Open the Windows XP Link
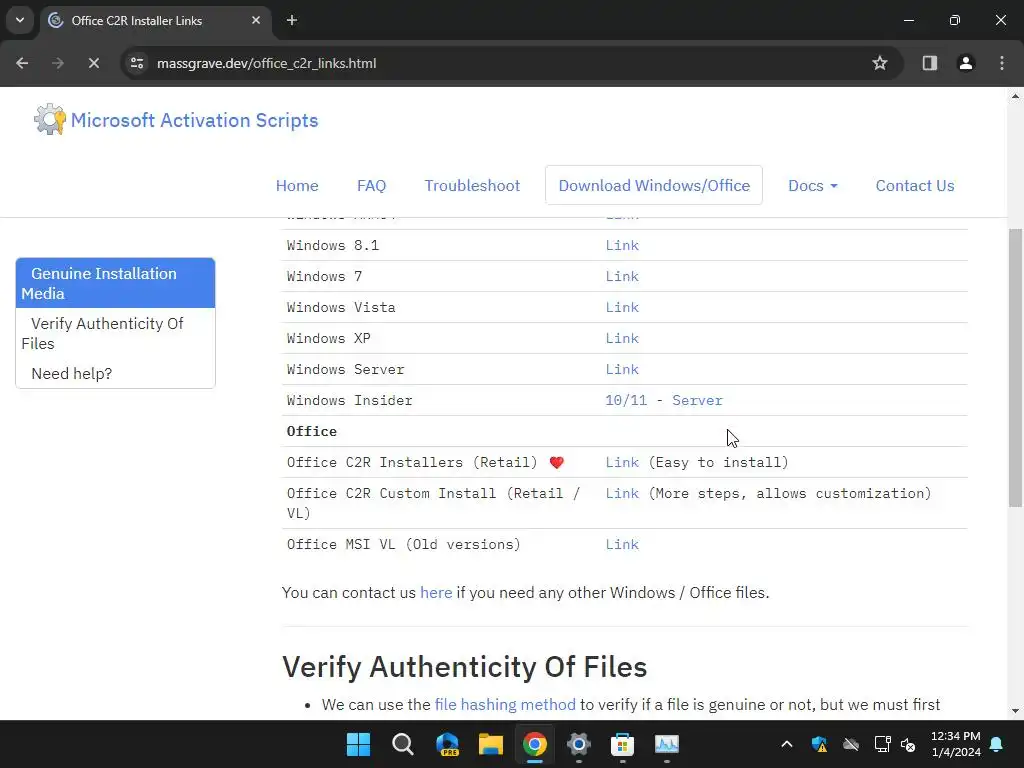1024x768 pixels. 622,338
